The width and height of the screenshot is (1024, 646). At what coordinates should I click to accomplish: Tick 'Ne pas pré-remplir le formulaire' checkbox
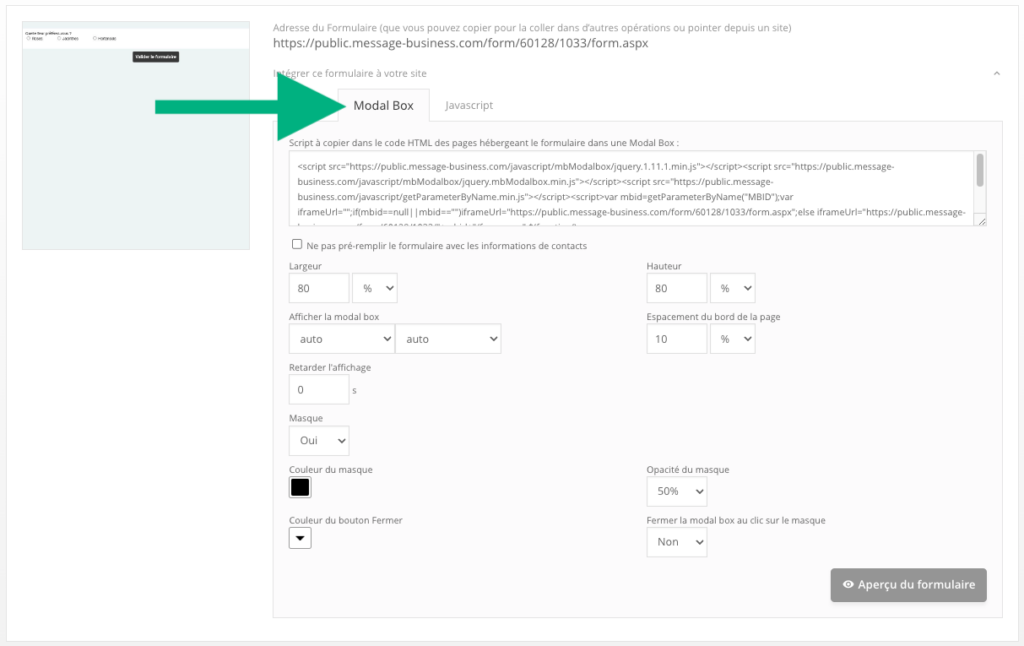tap(297, 244)
